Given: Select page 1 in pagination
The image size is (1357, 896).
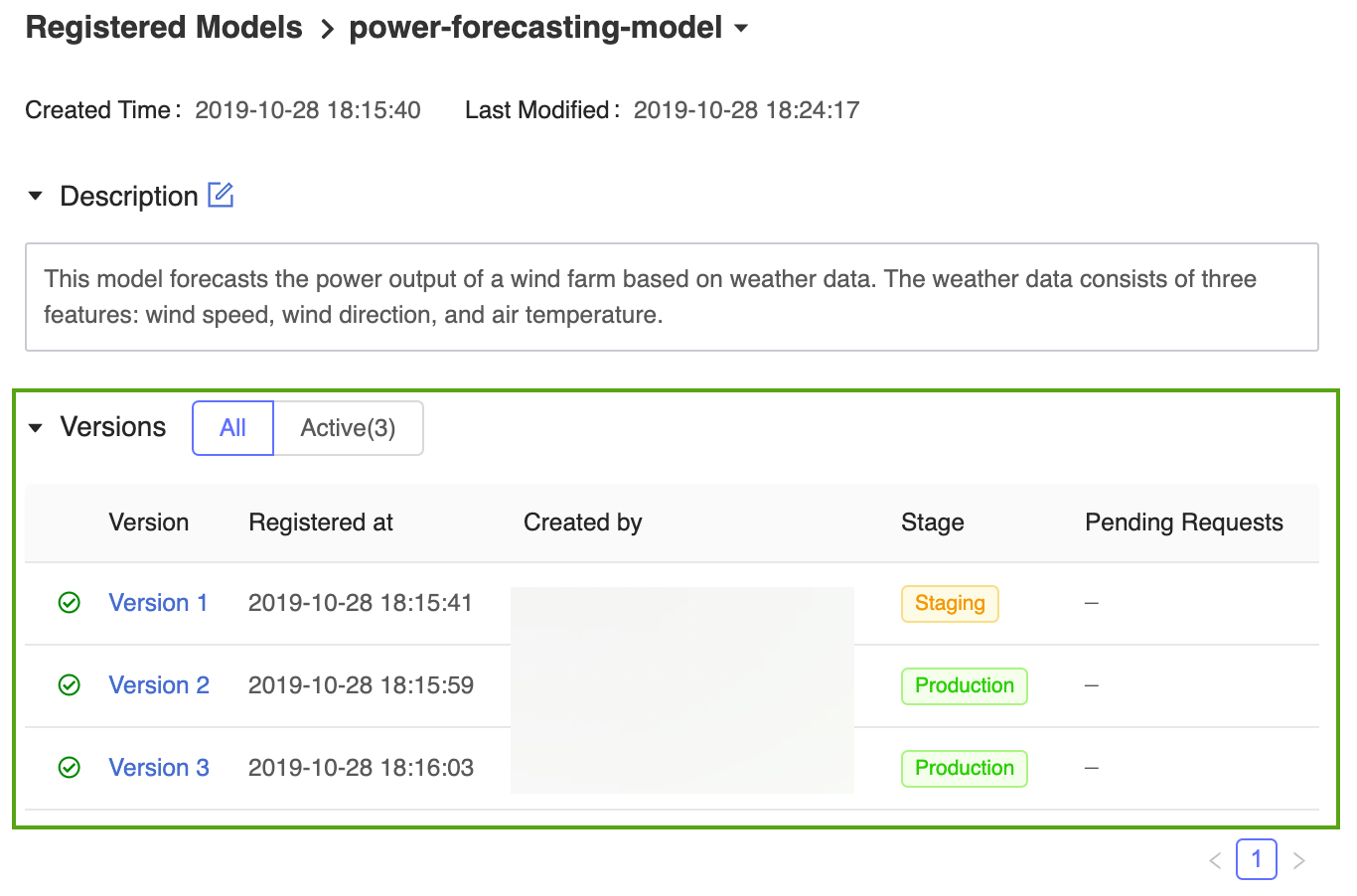Looking at the screenshot, I should (1256, 859).
